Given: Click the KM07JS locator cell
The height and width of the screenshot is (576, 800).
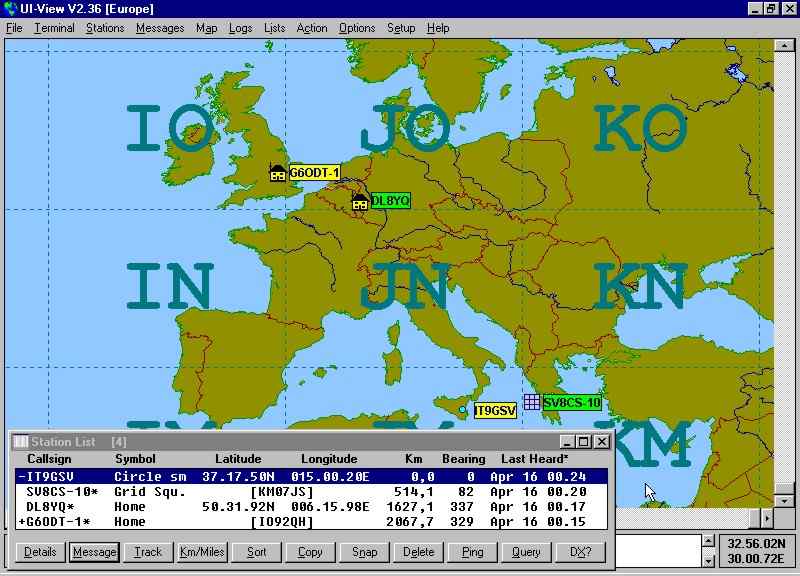Looking at the screenshot, I should pos(282,492).
